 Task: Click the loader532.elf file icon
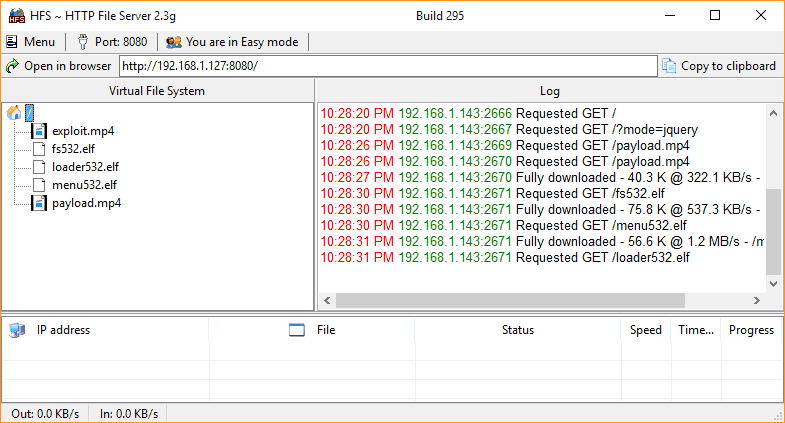pos(39,167)
